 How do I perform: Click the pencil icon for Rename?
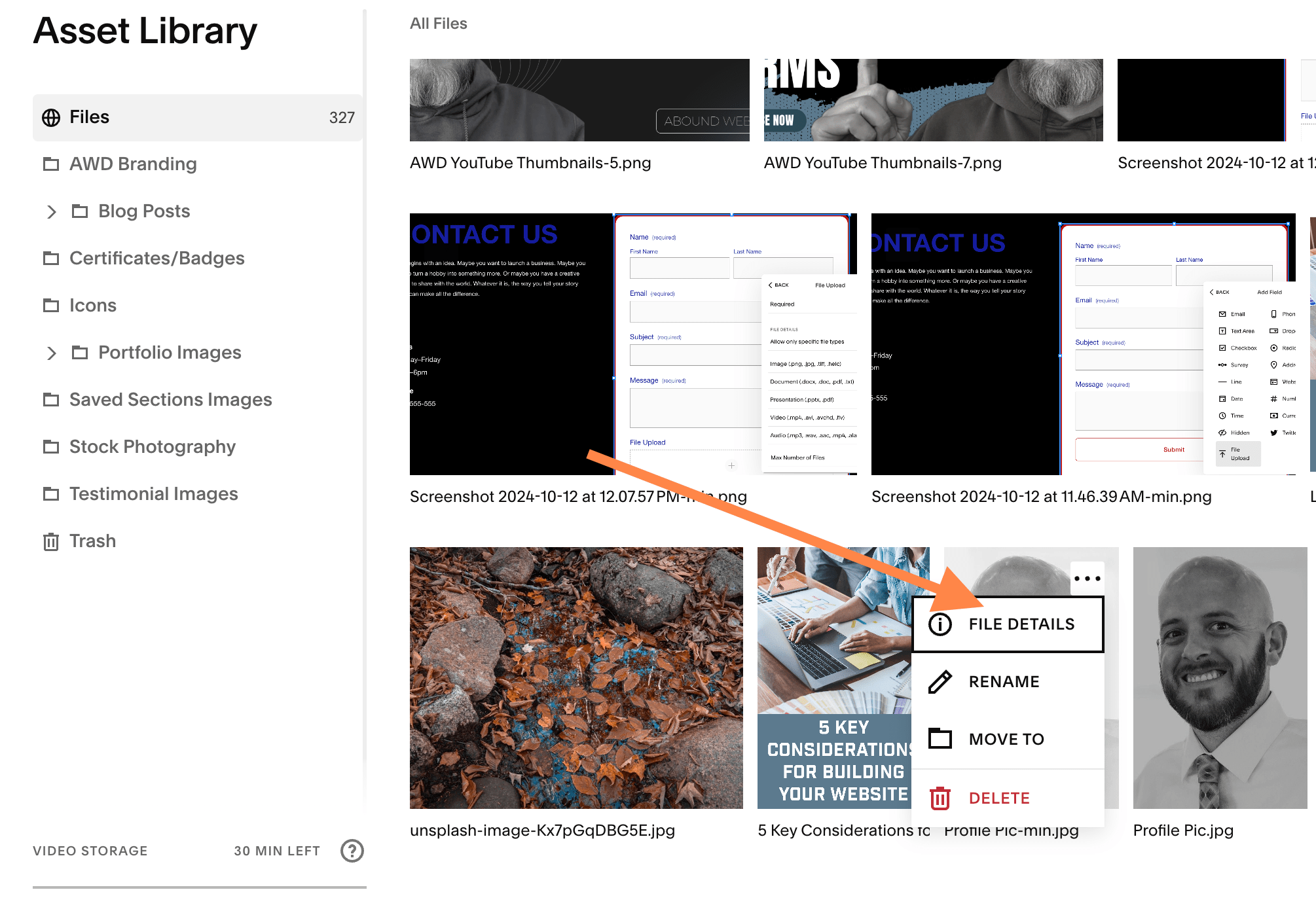tap(940, 682)
